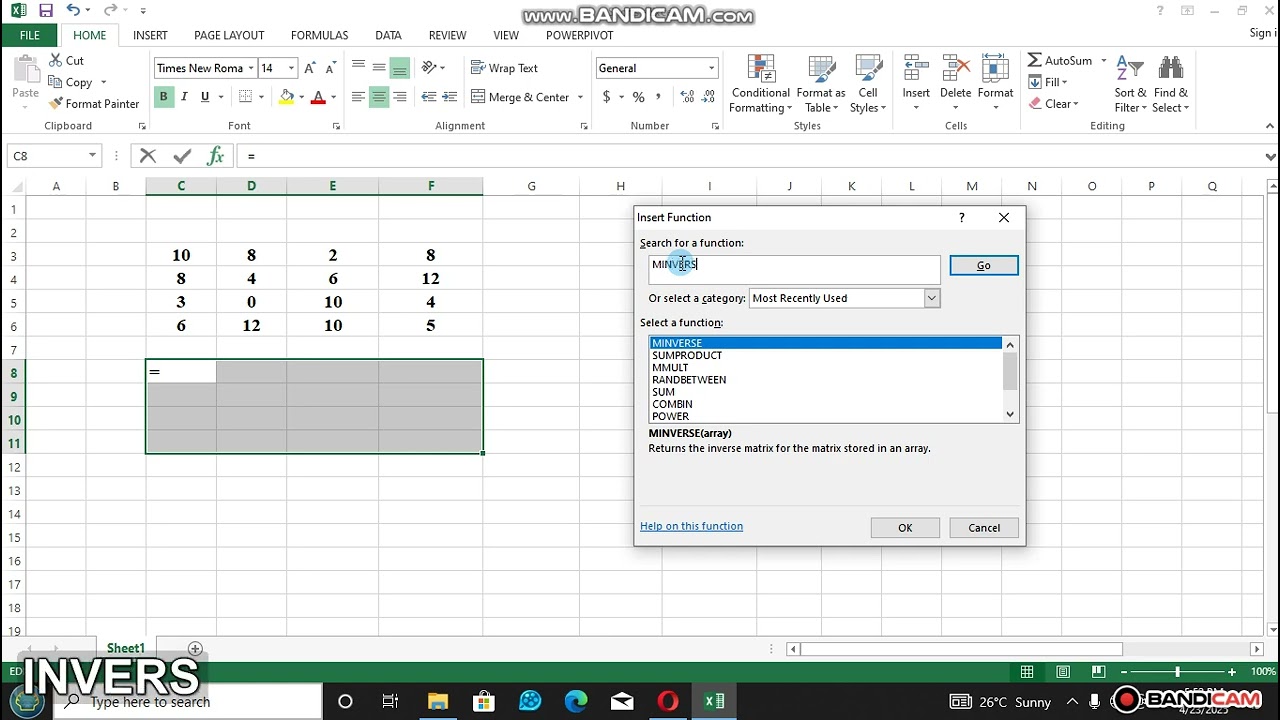Click the Search for a function field
Screen dimensions: 1280x720
794,270
